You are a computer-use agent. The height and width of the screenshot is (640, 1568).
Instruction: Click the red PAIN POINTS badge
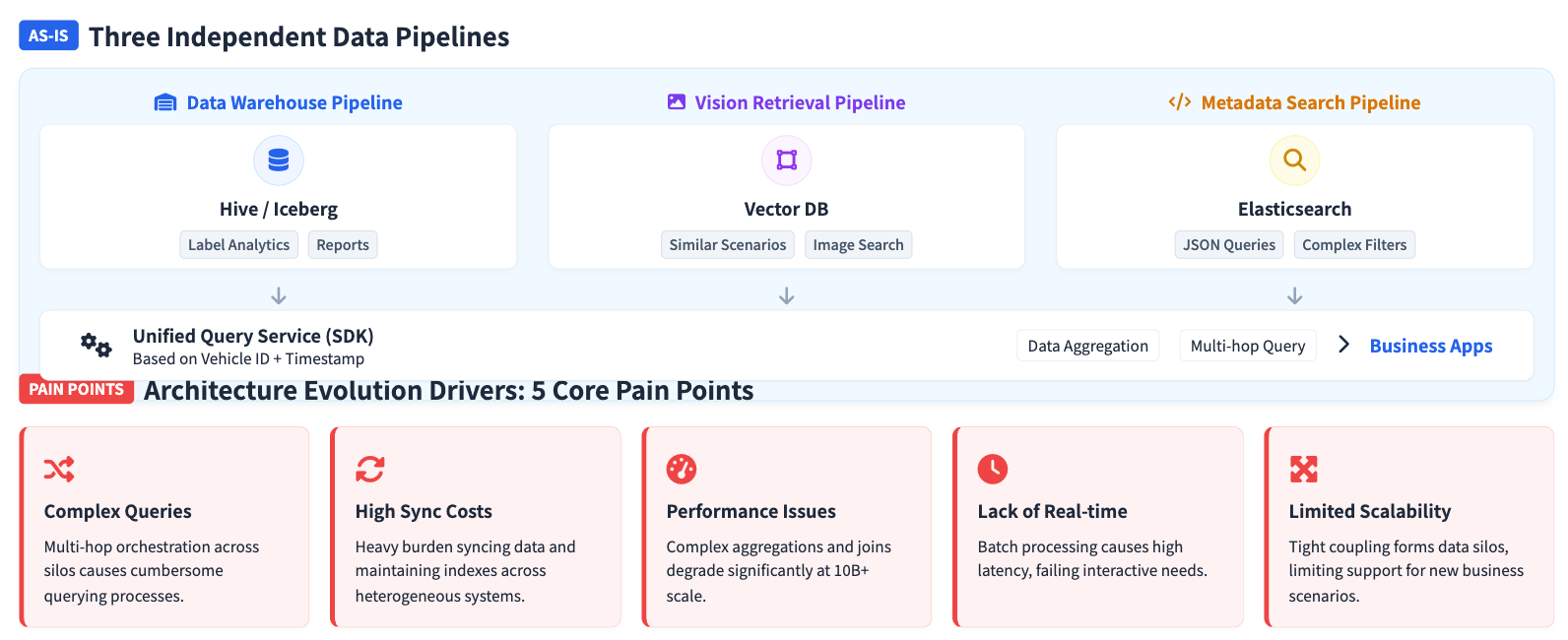[x=76, y=389]
